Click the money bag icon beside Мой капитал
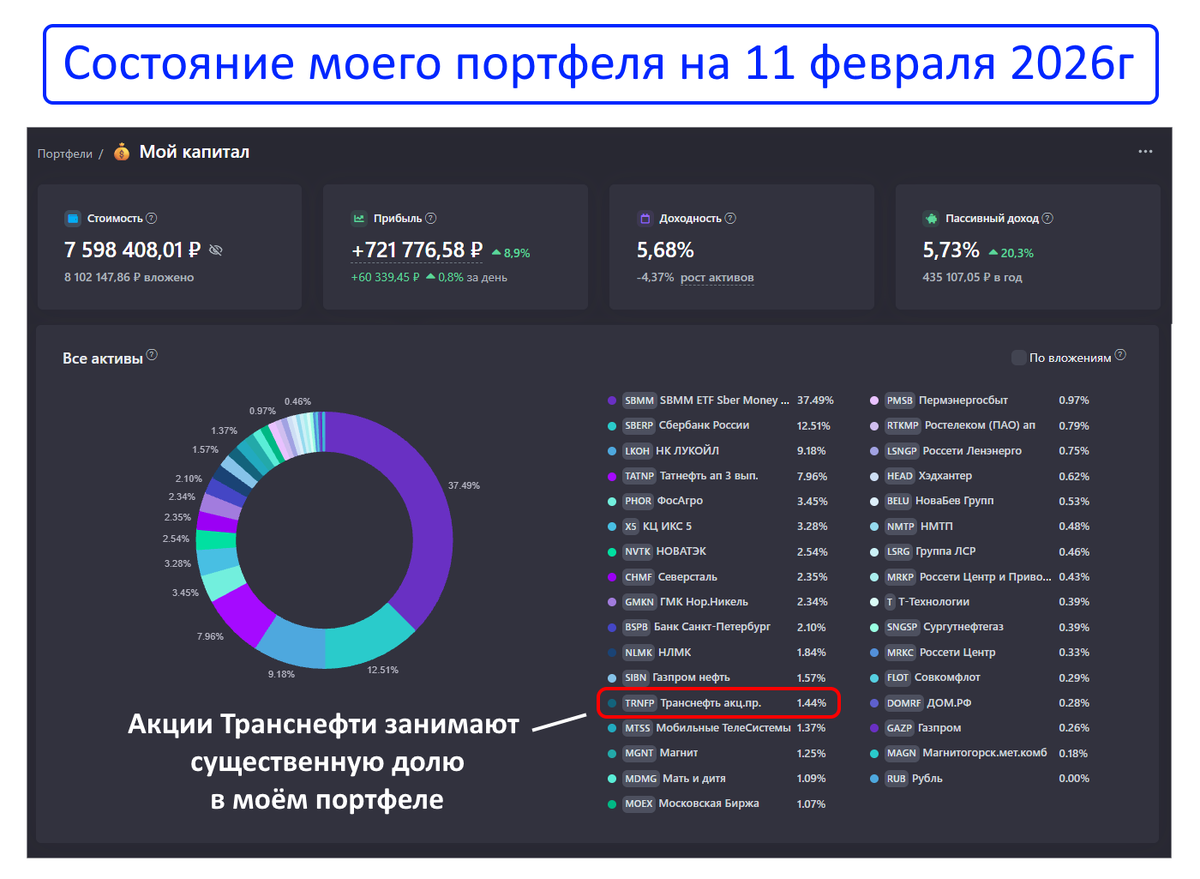The image size is (1200, 879). (122, 153)
